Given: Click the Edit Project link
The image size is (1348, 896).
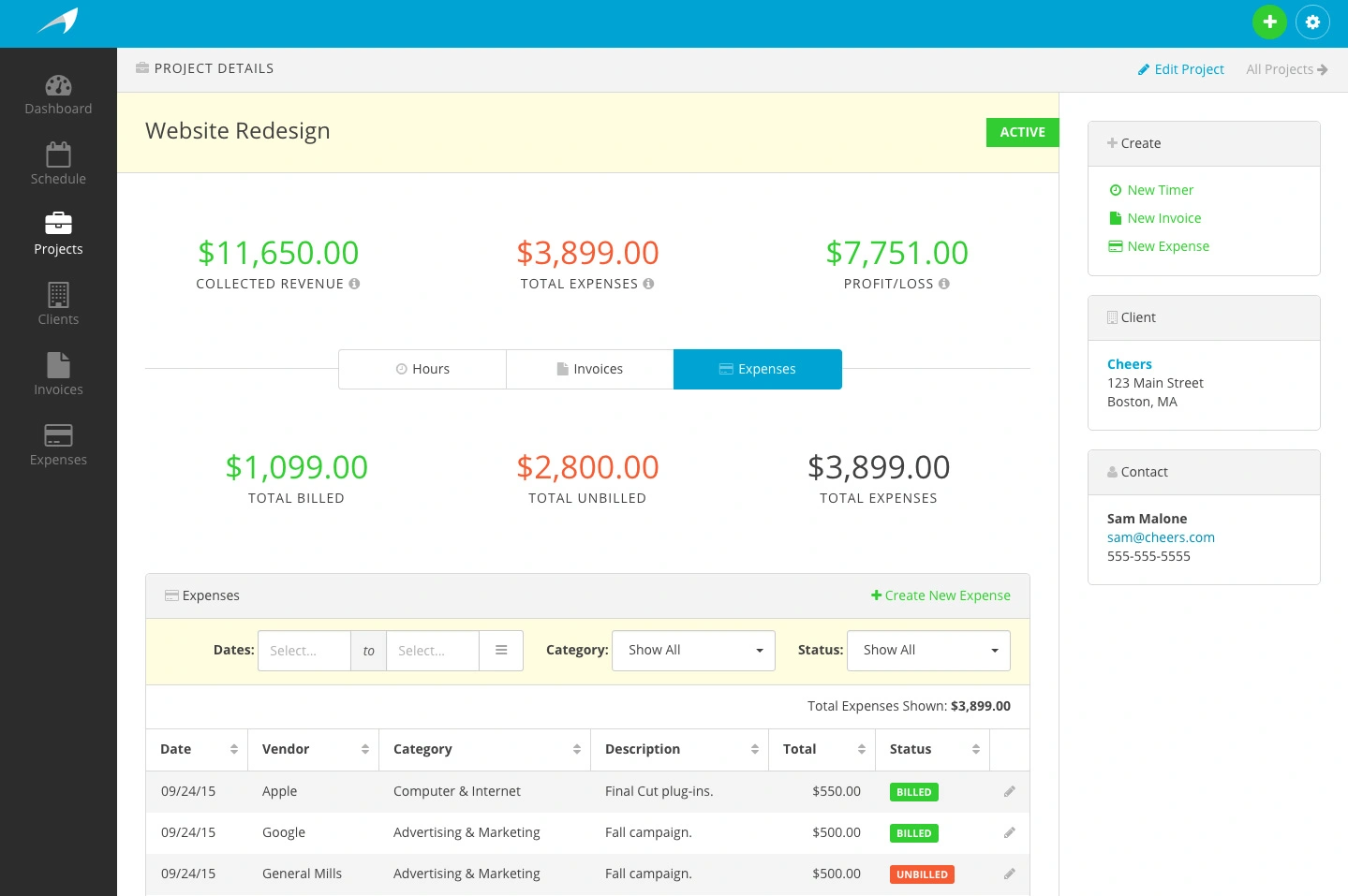Looking at the screenshot, I should coord(1180,69).
